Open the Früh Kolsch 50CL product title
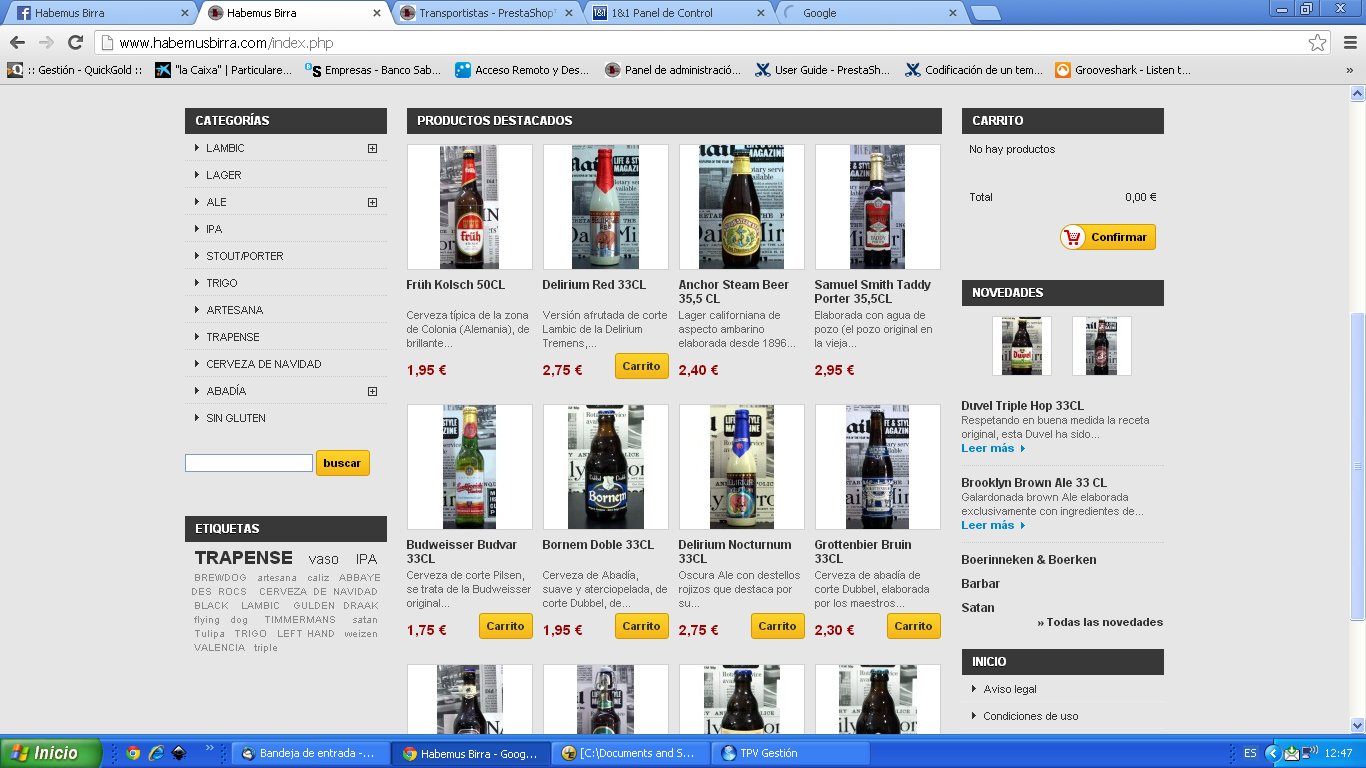The image size is (1366, 768). [456, 285]
